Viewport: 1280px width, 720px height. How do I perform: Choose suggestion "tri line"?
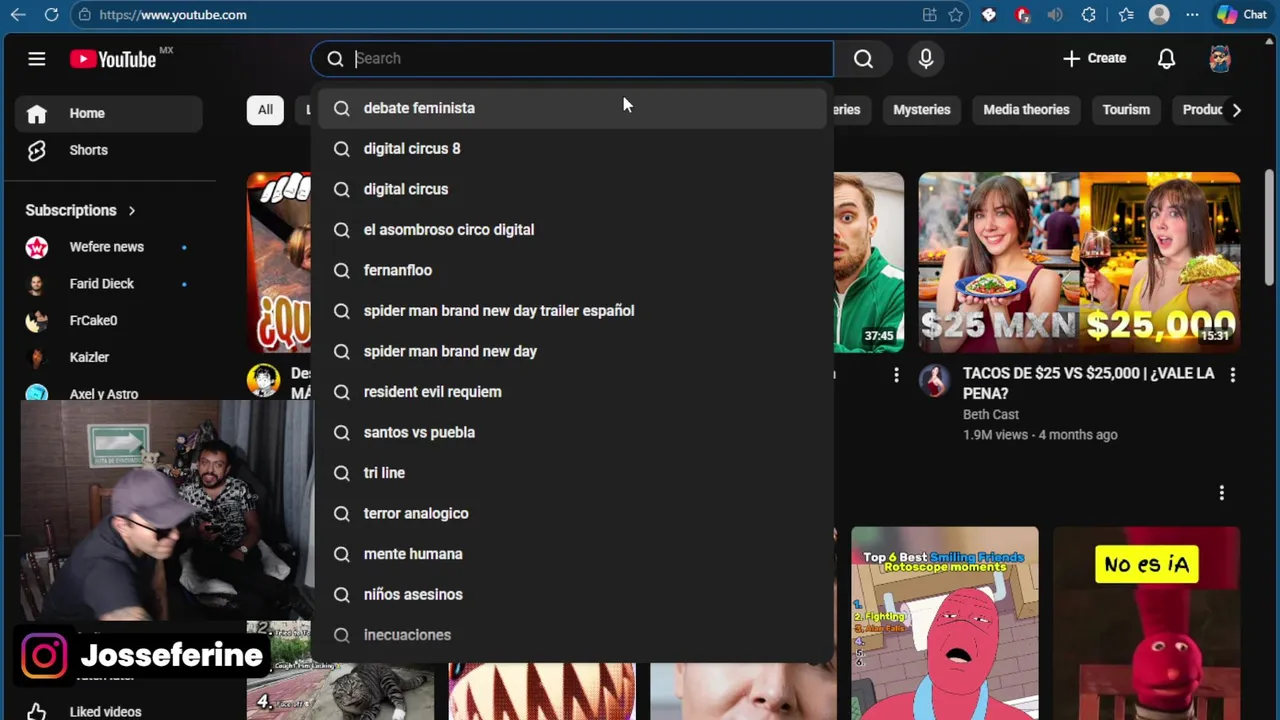(x=572, y=473)
